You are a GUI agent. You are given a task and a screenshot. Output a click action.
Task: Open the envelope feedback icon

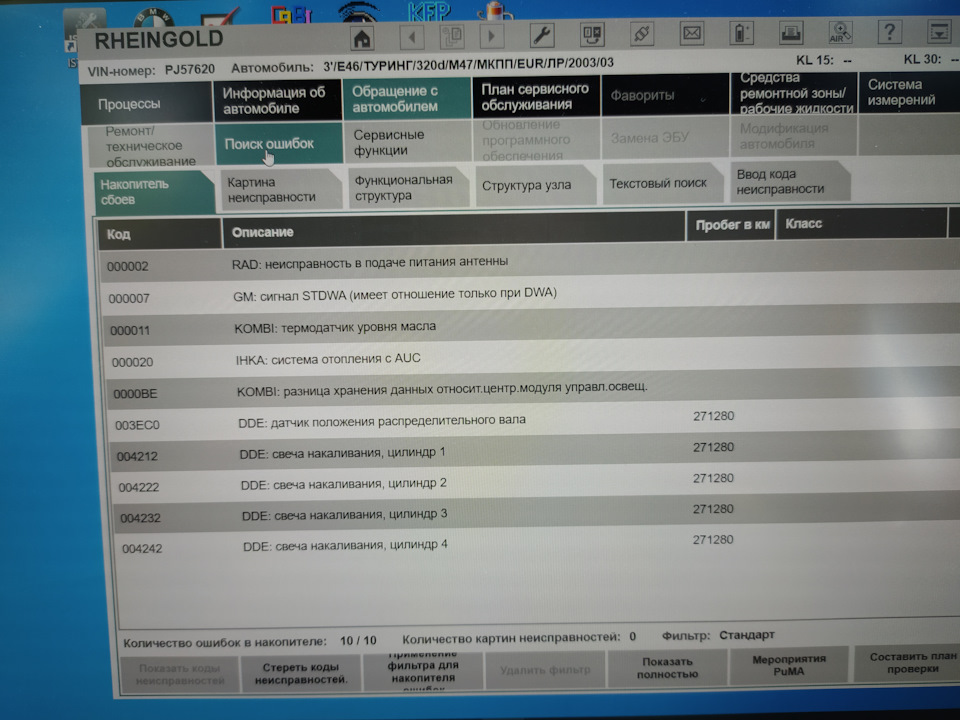(692, 33)
